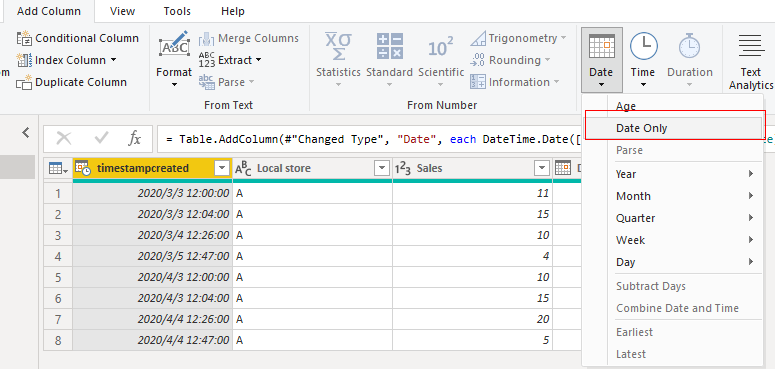Click cell 2020/3/3 12:04:00
Image resolution: width=775 pixels, height=373 pixels.
pyautogui.click(x=153, y=214)
